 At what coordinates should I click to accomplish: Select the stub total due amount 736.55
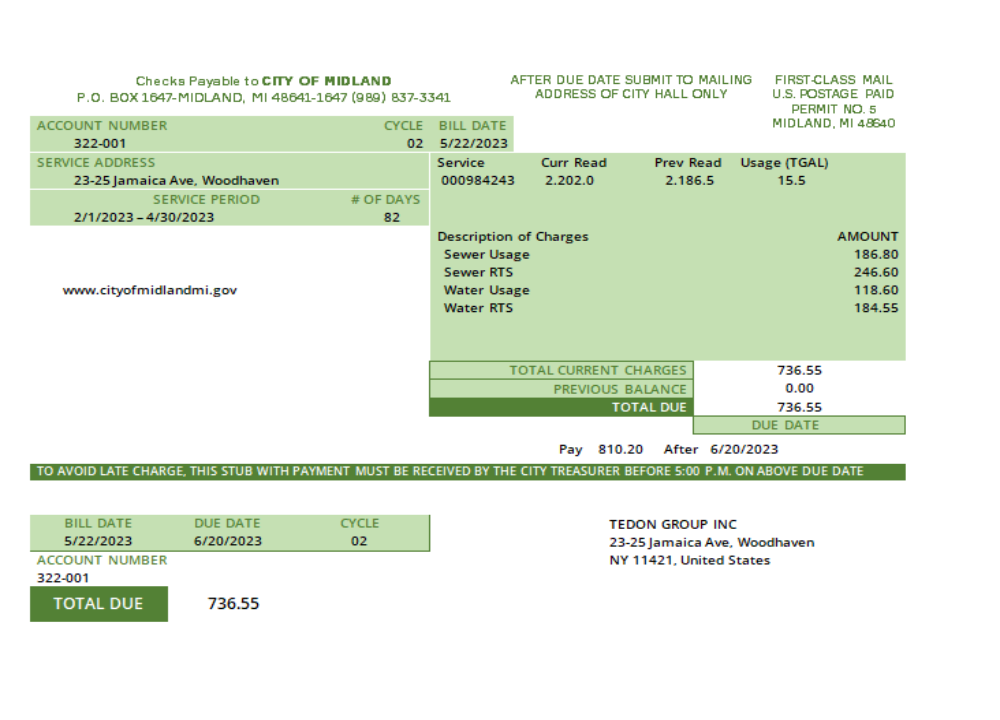click(x=233, y=604)
